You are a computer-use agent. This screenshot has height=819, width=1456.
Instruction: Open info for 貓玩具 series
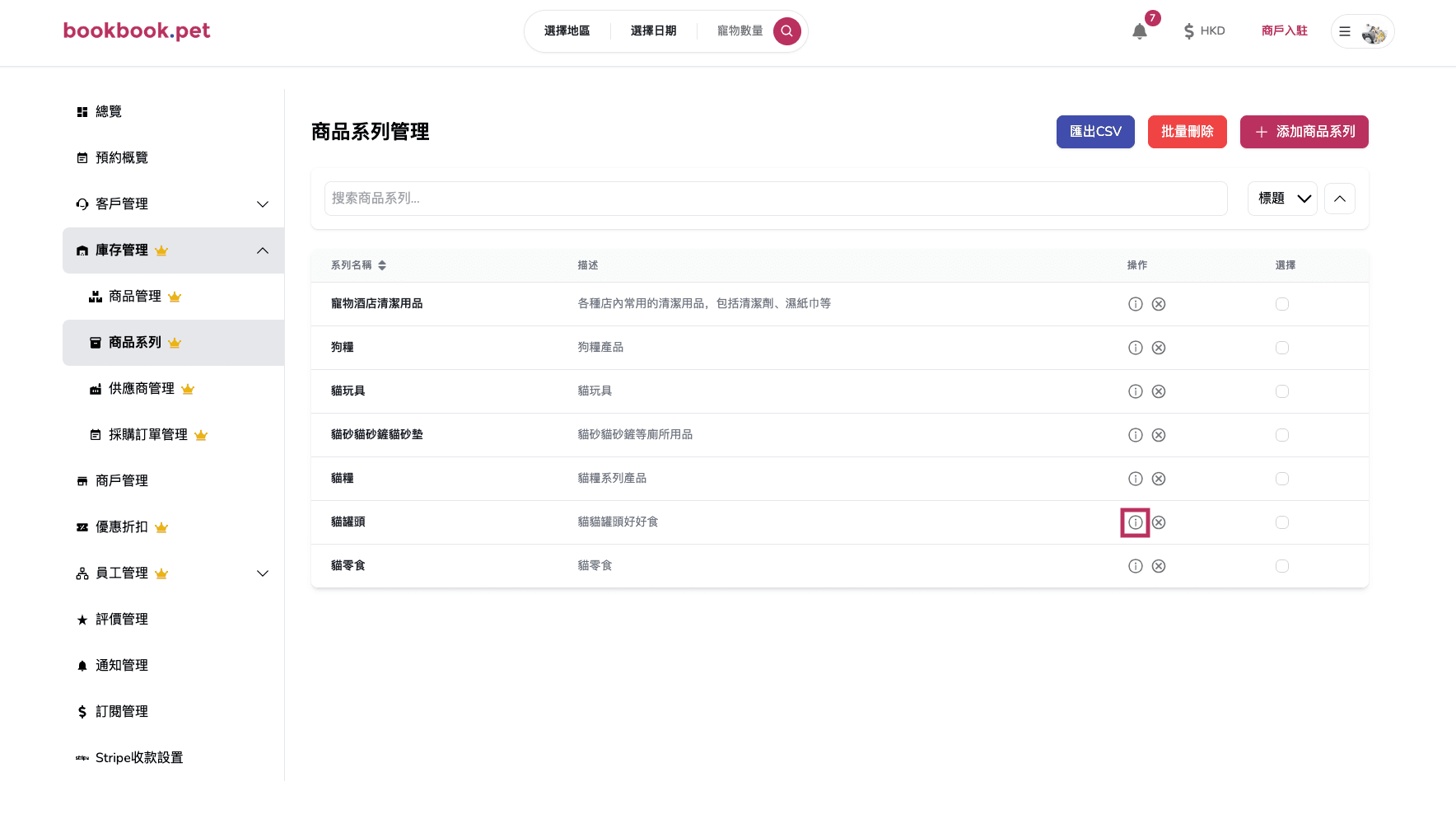(1135, 391)
